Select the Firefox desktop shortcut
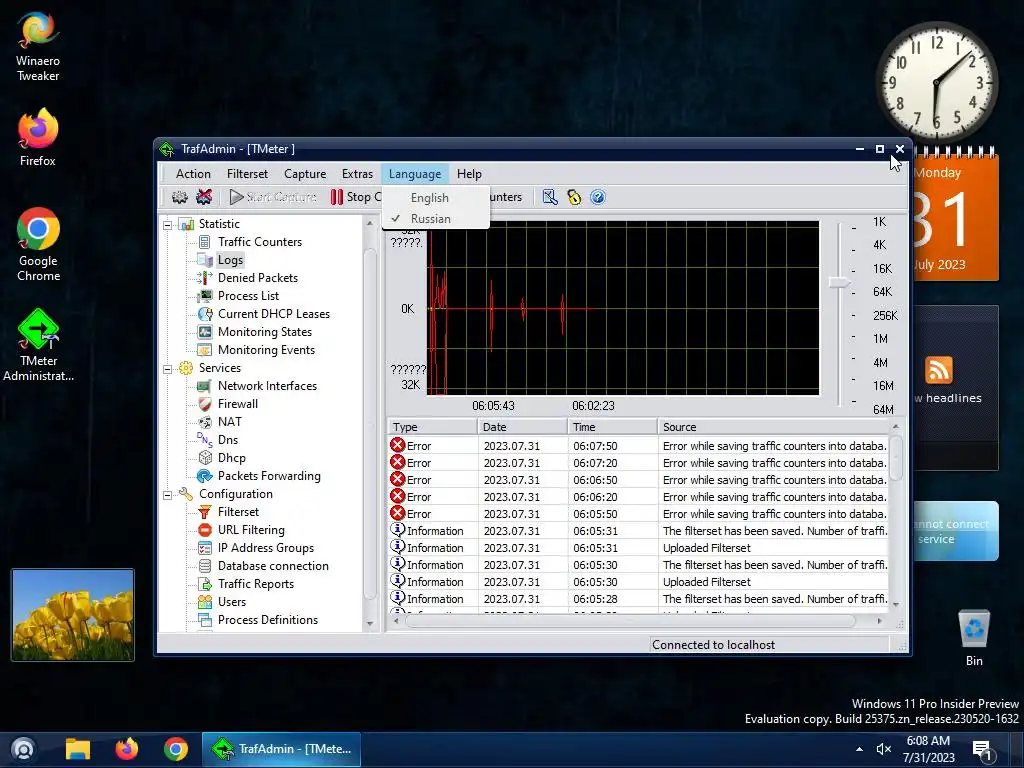The image size is (1024, 768). point(38,138)
